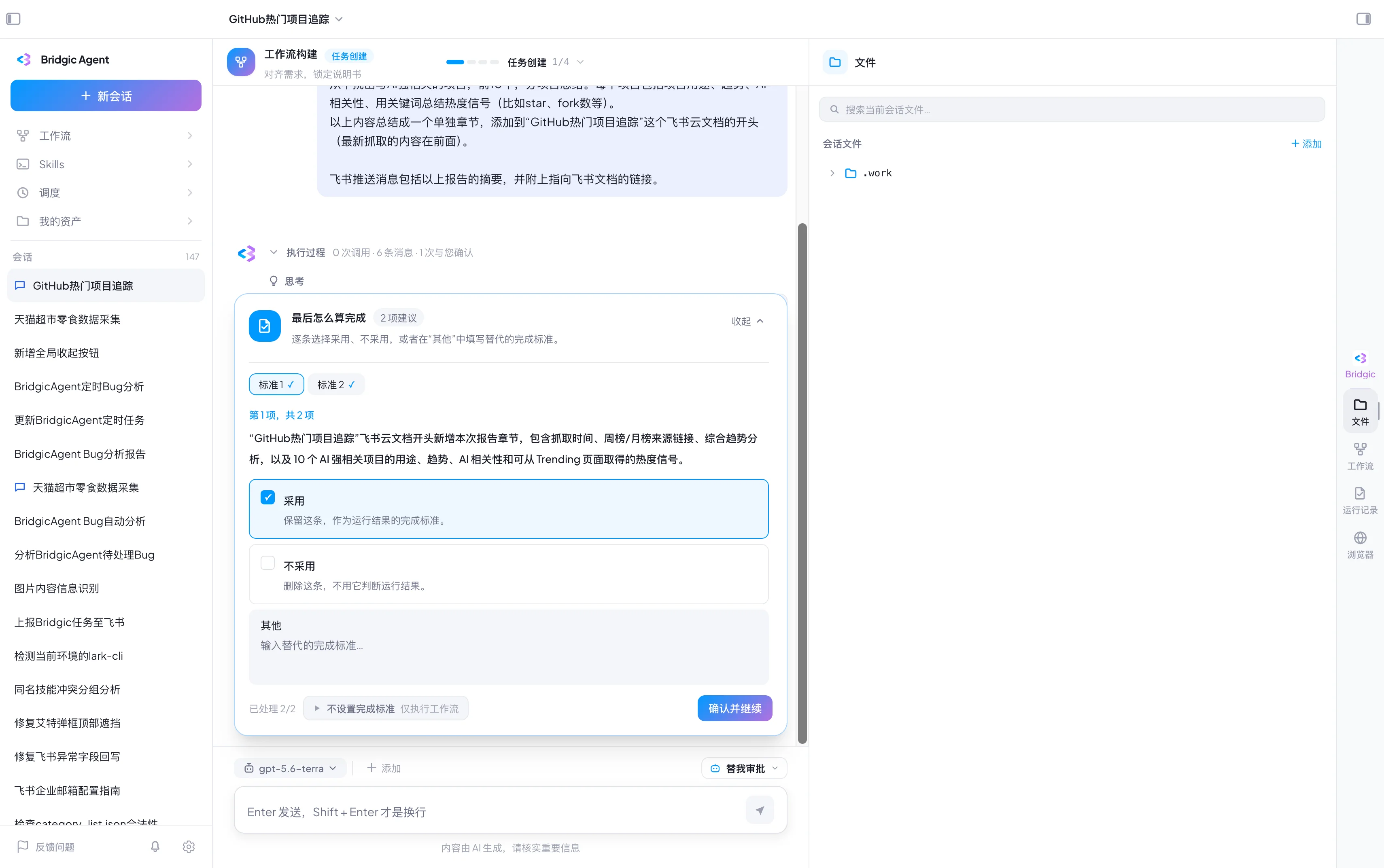Open settings gear icon
Viewport: 1384px width, 868px height.
189,846
